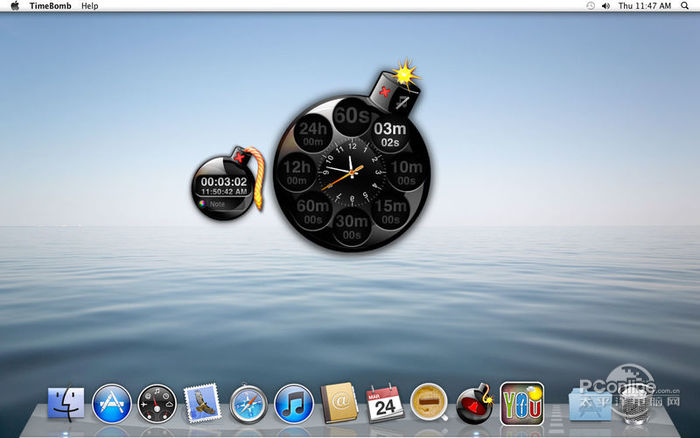Click the Thu 11:47 AM clock
This screenshot has height=438, width=700.
644,6
